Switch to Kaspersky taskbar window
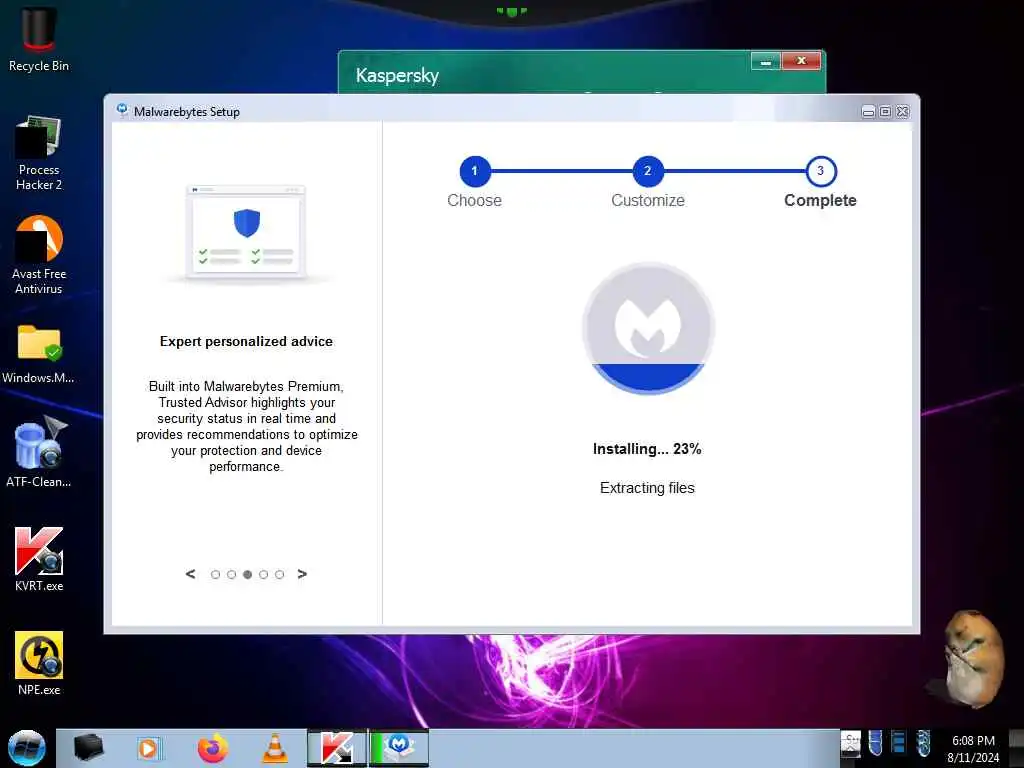This screenshot has width=1024, height=768. click(337, 748)
